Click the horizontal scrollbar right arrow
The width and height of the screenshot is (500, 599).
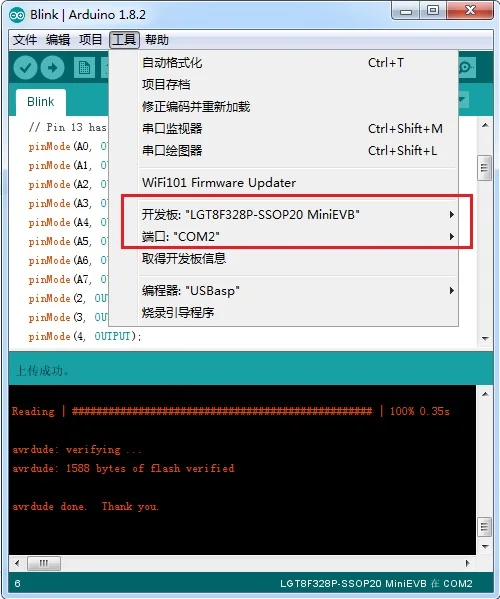coord(468,563)
